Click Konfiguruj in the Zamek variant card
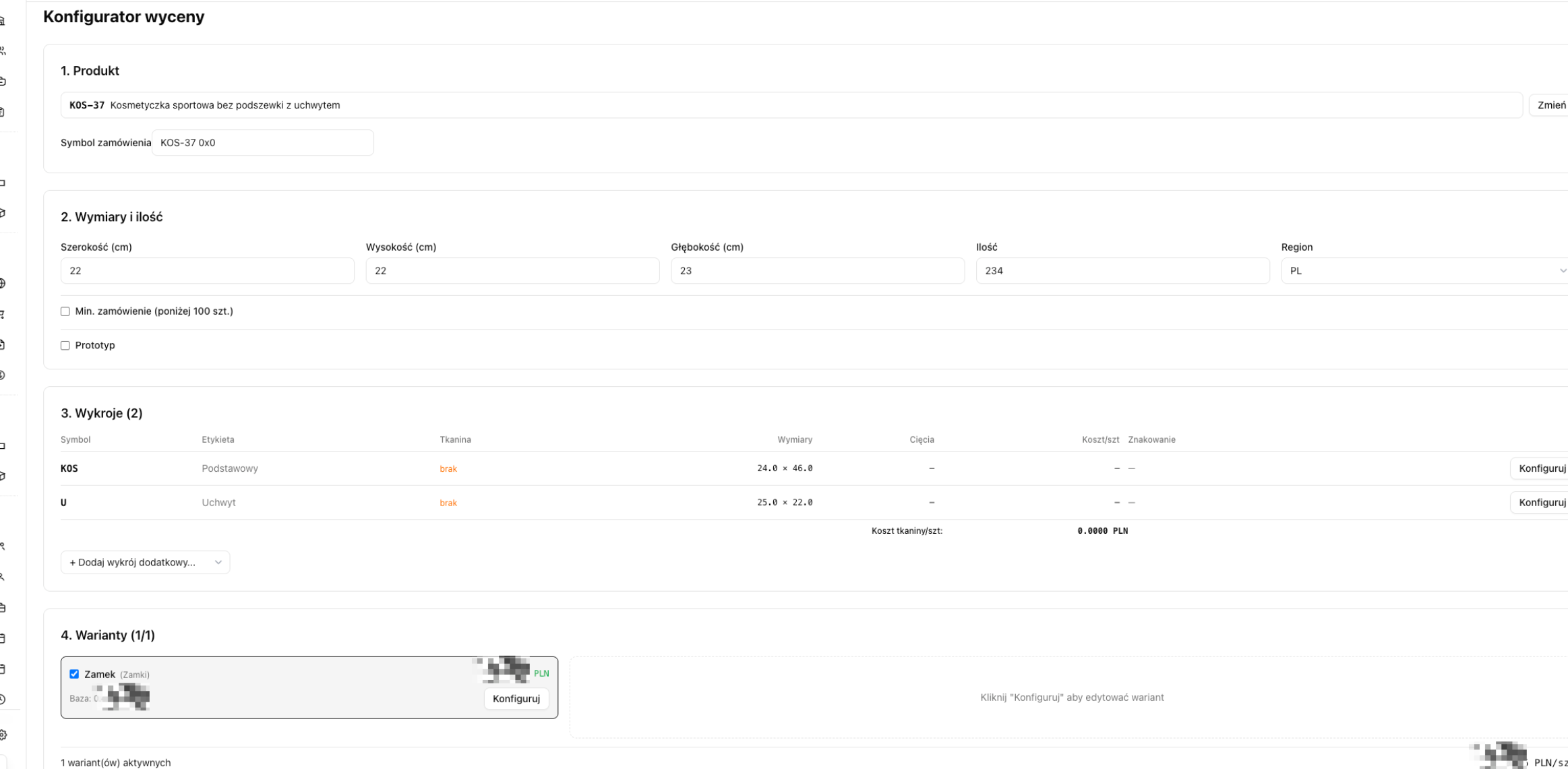The image size is (1568, 769). click(x=516, y=698)
